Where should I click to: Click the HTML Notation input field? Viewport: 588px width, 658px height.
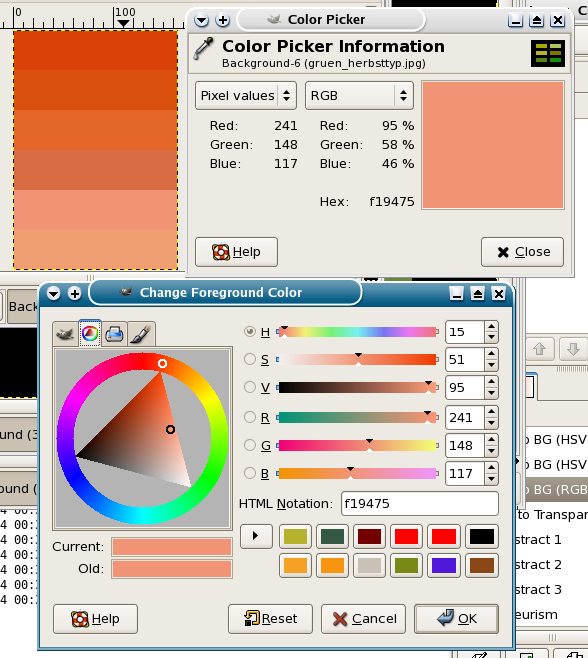(420, 503)
